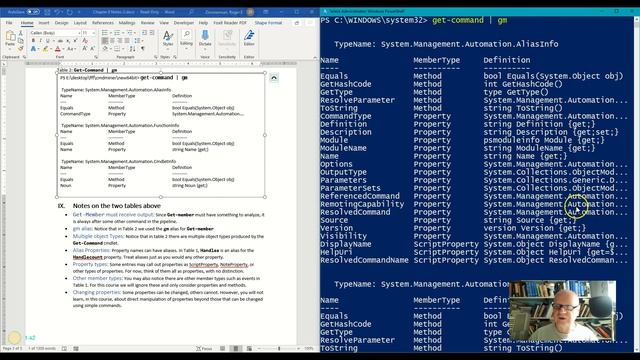The width and height of the screenshot is (640, 360).
Task: Click the word count in status bar
Action: tap(42, 349)
